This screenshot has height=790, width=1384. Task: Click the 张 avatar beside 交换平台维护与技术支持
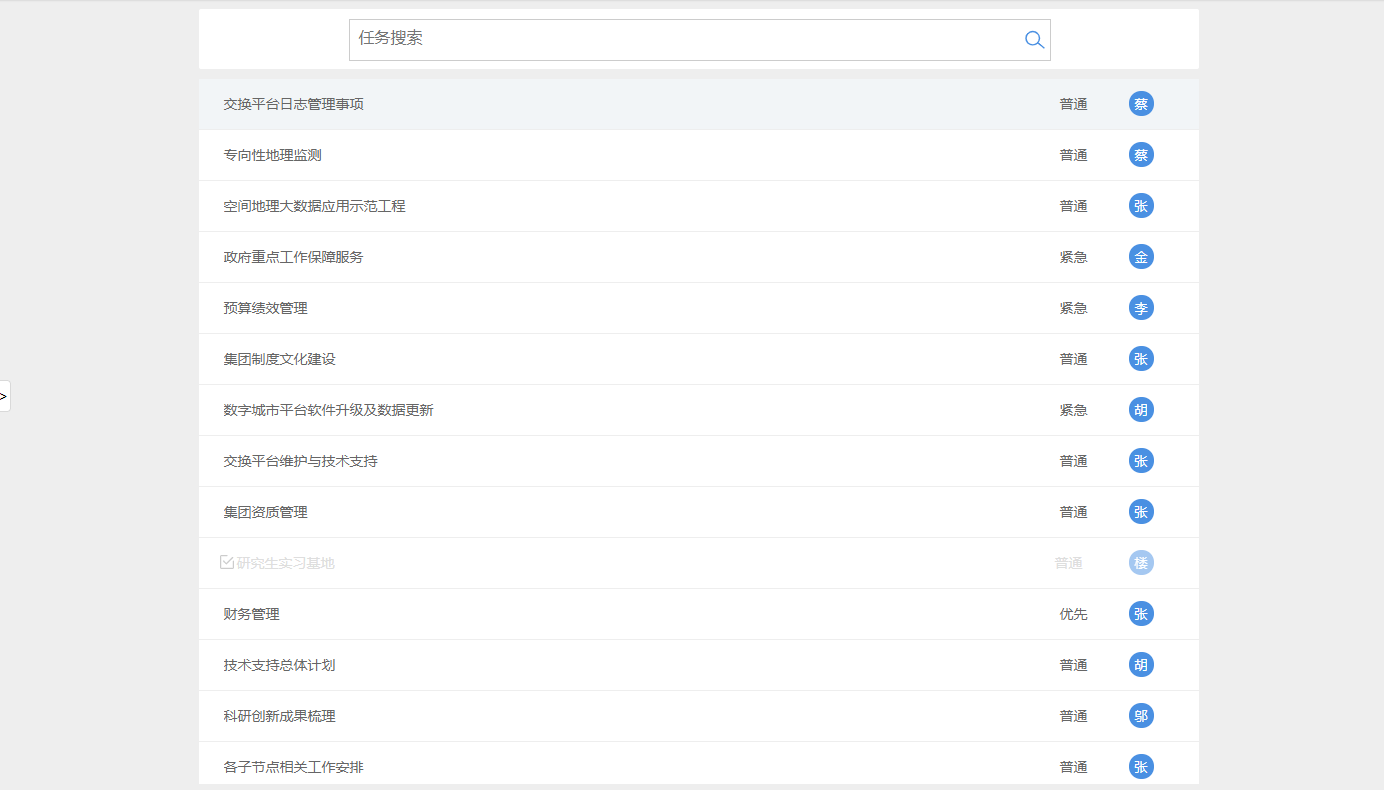tap(1141, 461)
